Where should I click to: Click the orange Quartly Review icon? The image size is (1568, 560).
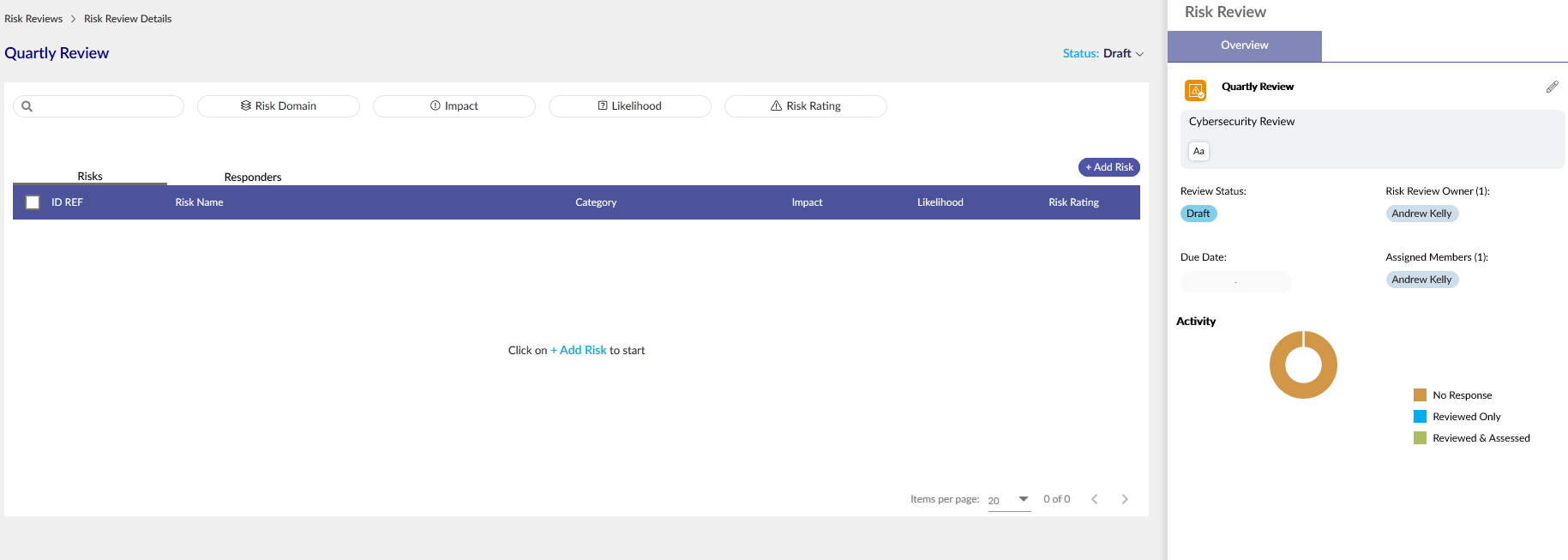coord(1195,90)
